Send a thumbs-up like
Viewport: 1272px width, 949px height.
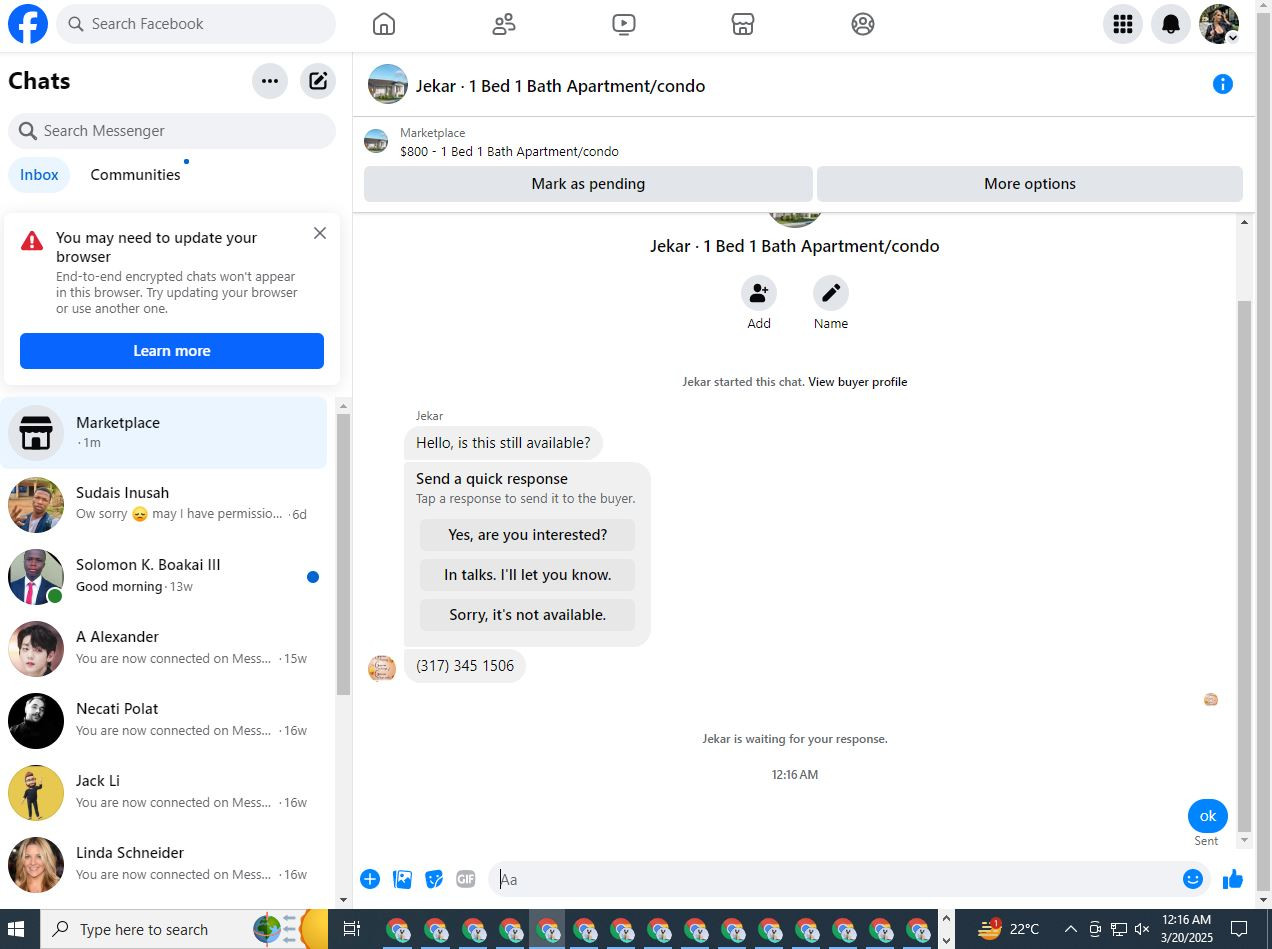[x=1233, y=879]
